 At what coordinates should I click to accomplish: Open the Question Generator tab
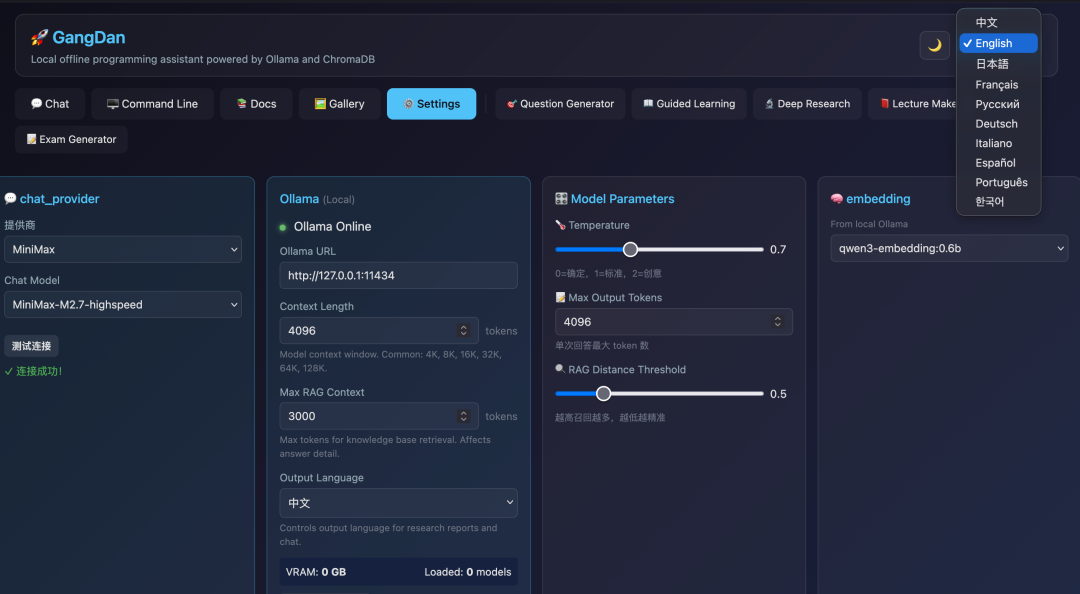point(560,104)
